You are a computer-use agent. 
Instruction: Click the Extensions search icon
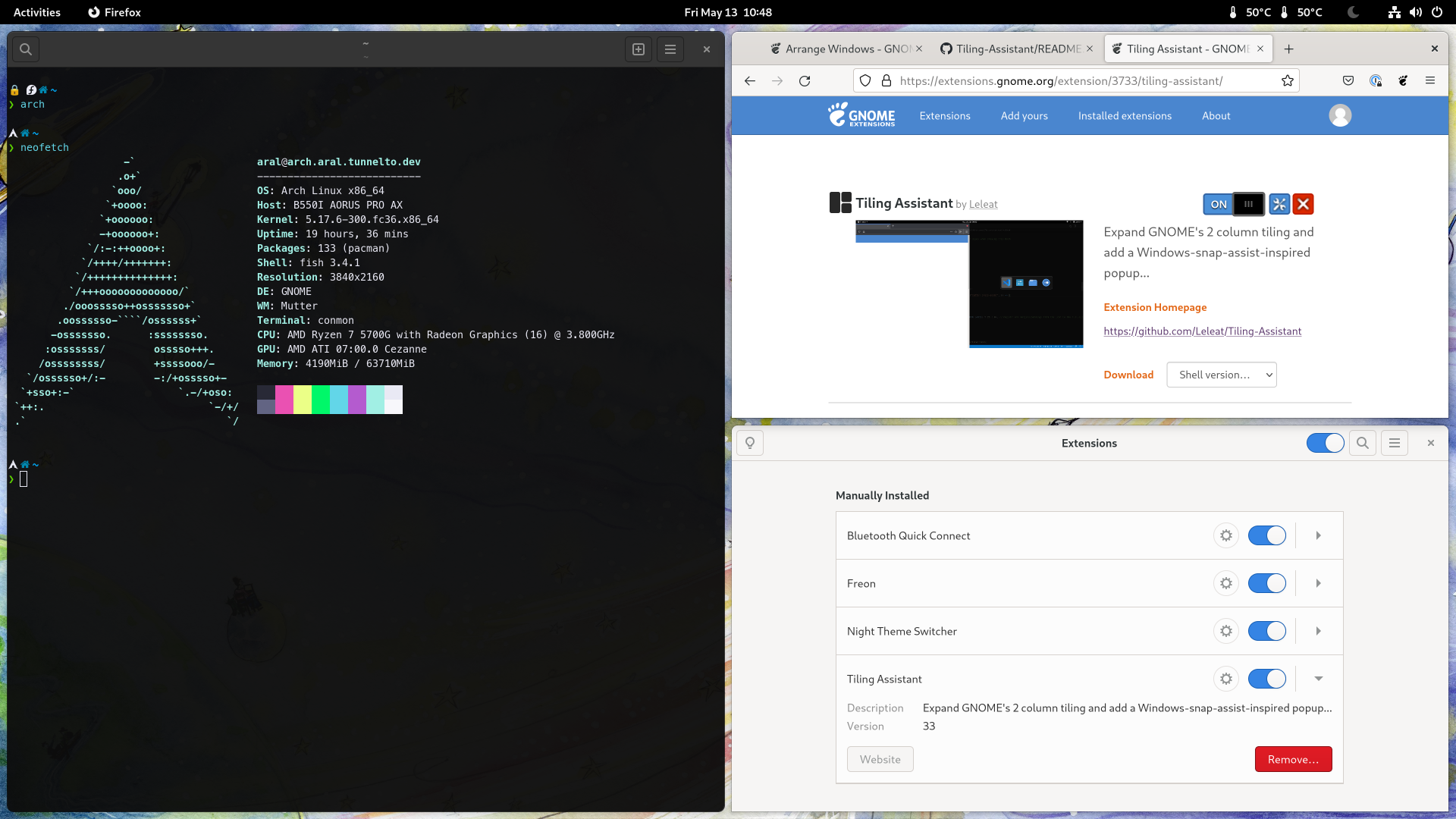tap(1363, 443)
